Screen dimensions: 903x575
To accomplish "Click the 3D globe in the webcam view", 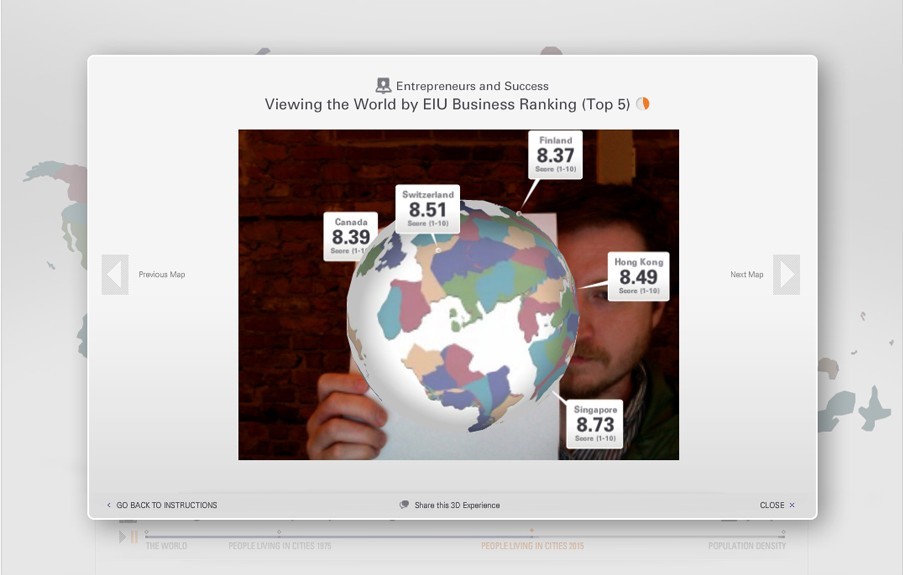I will click(x=460, y=320).
